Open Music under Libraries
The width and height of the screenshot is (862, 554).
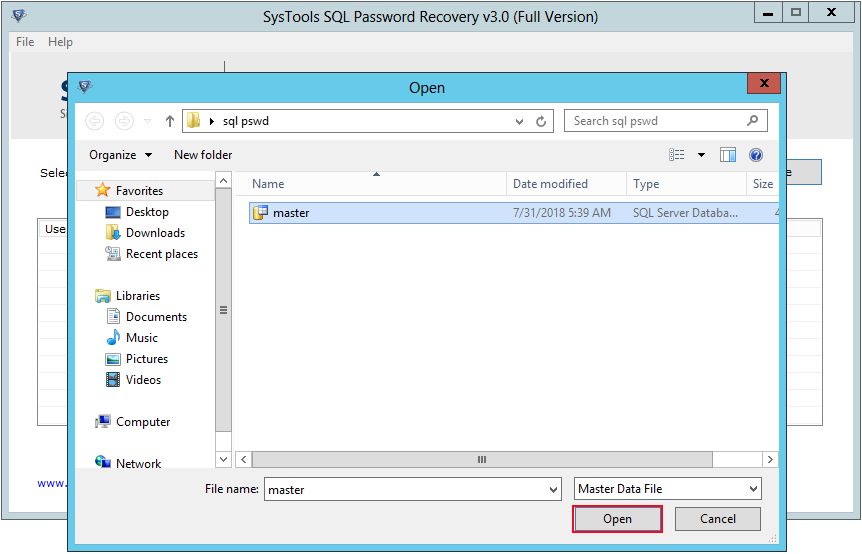141,338
